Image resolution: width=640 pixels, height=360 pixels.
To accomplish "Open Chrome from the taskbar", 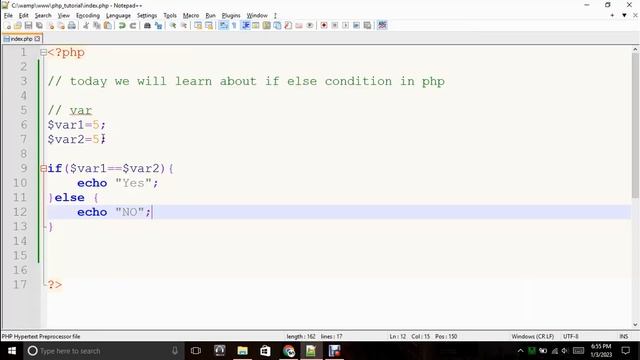I will pos(289,351).
